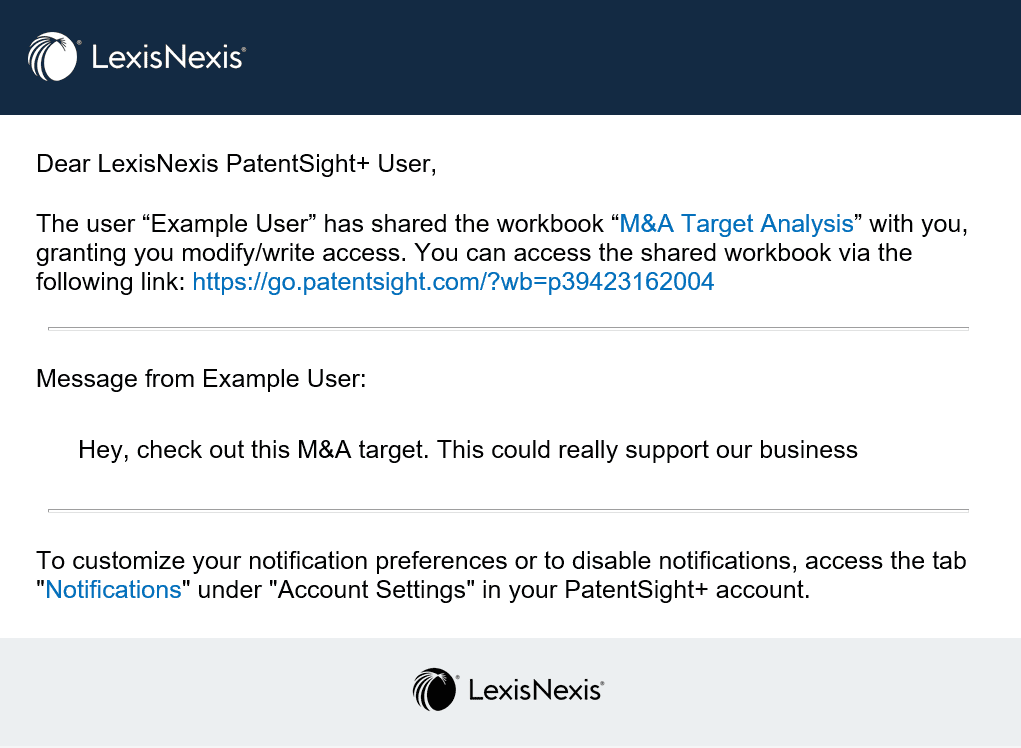
Task: Click the "PatentSight+ account" closing words
Action: [x=687, y=589]
